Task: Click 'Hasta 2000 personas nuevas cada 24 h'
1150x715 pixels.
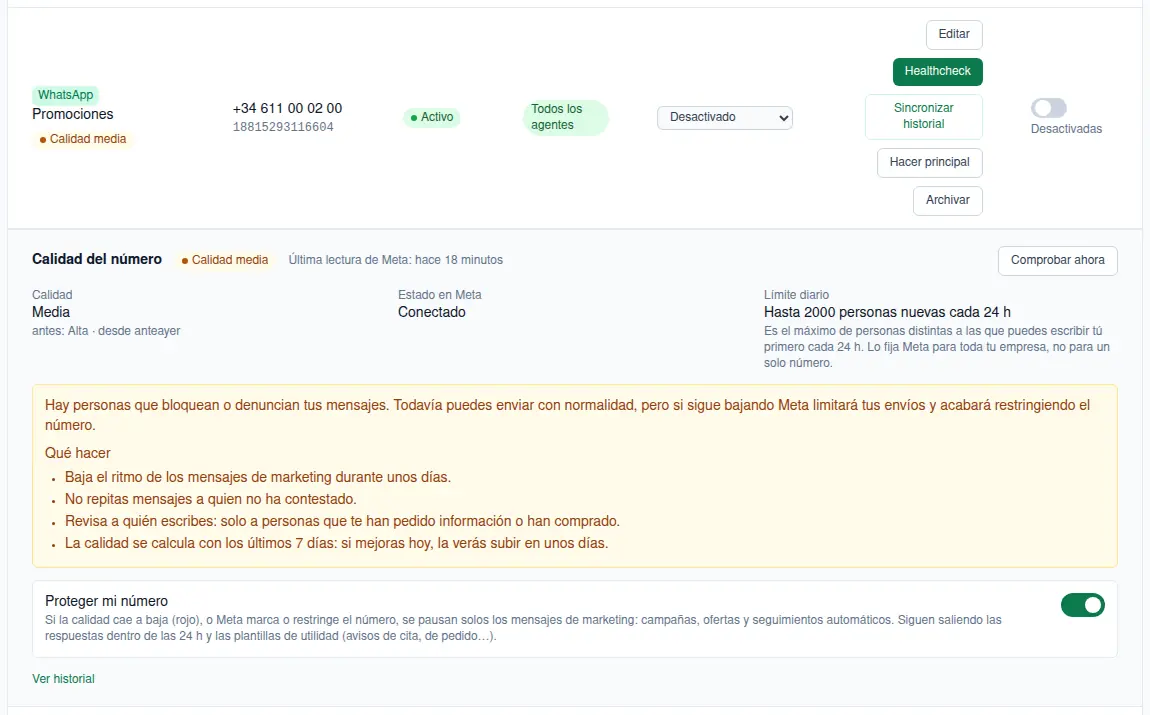Action: coord(887,312)
